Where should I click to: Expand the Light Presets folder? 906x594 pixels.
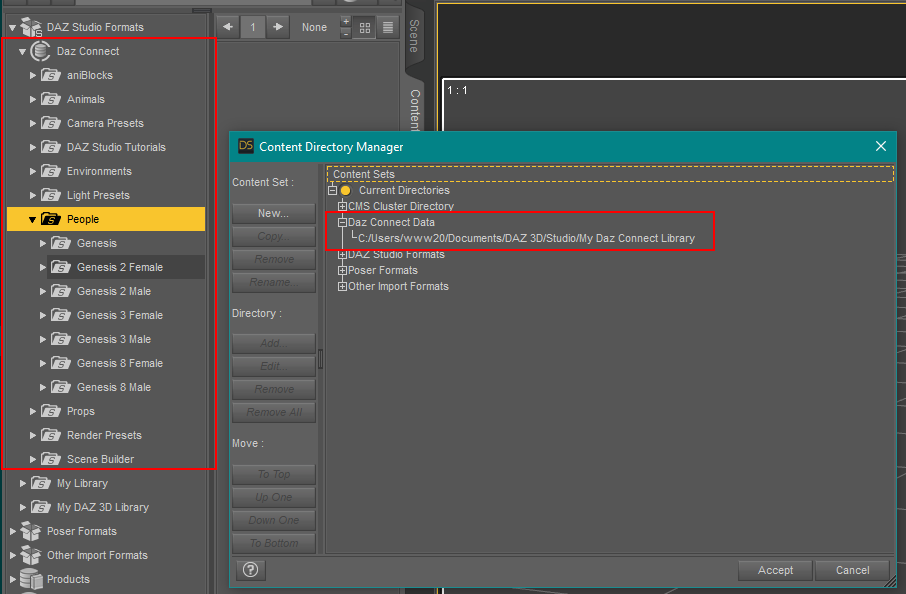[x=33, y=195]
